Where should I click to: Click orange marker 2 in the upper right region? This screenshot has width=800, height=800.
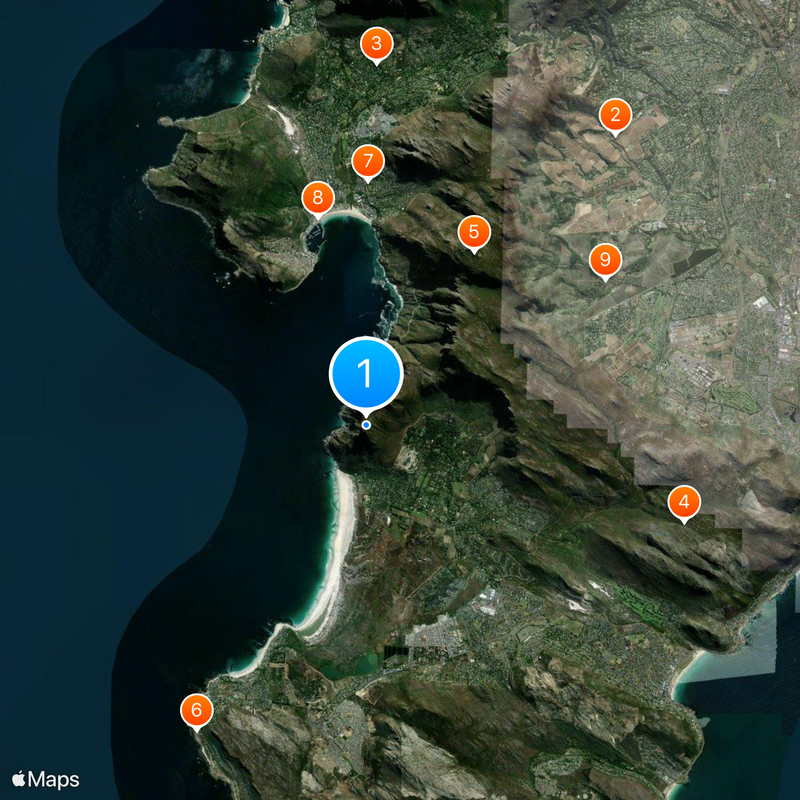click(616, 115)
